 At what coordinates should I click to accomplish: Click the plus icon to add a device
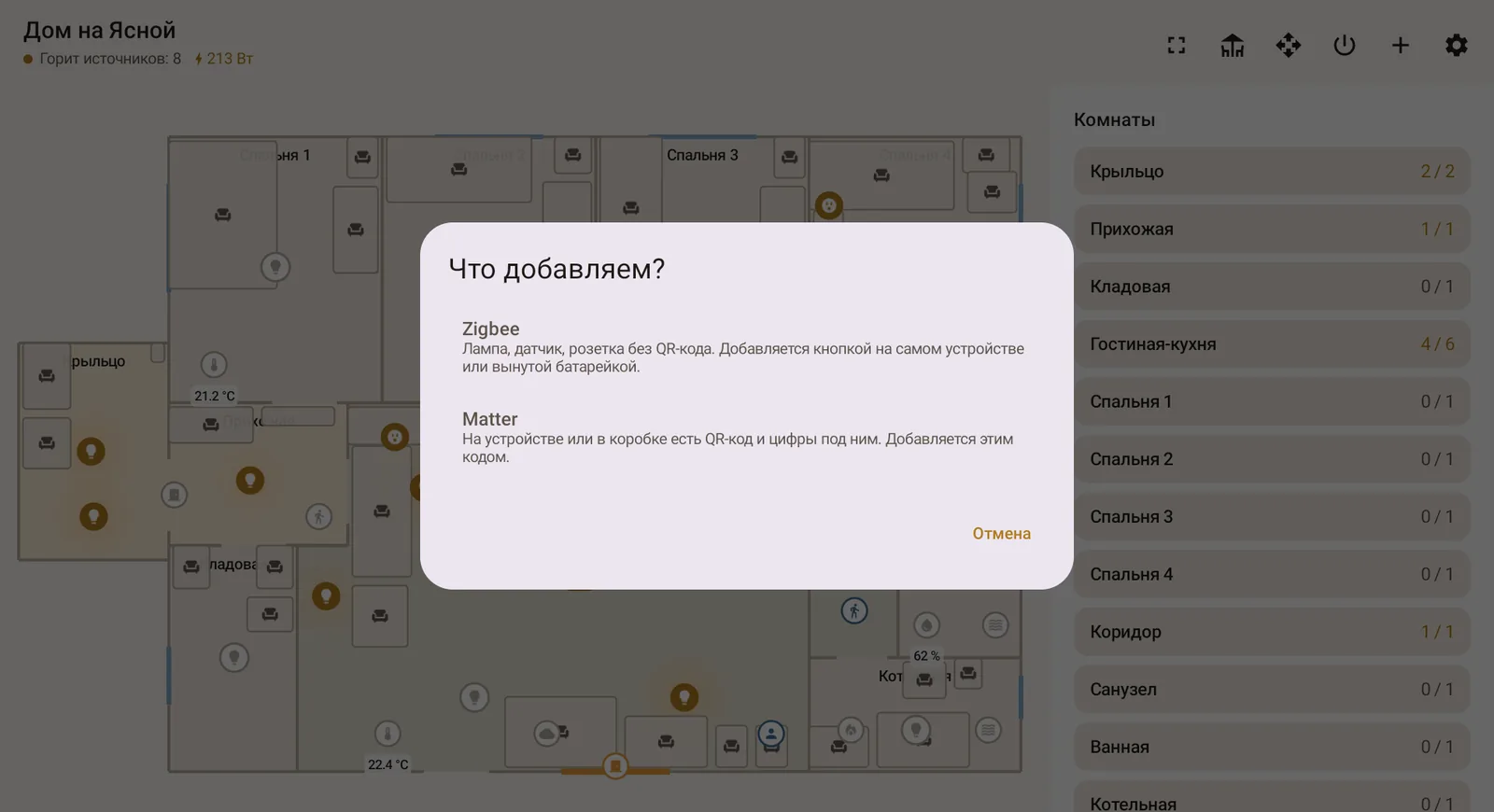pyautogui.click(x=1401, y=45)
